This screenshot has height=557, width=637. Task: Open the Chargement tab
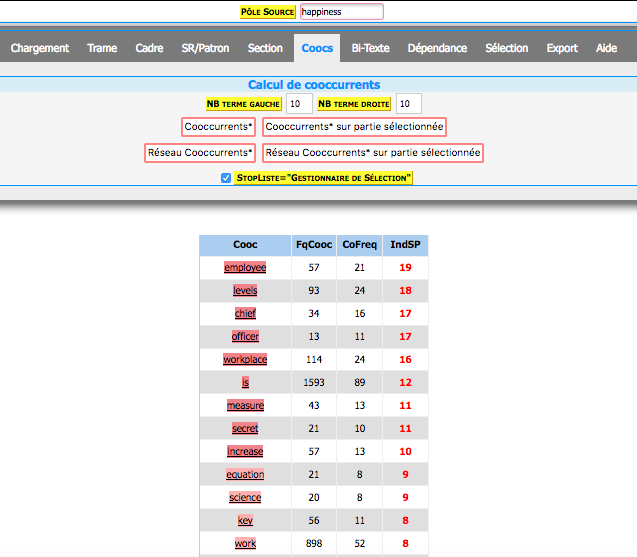40,48
